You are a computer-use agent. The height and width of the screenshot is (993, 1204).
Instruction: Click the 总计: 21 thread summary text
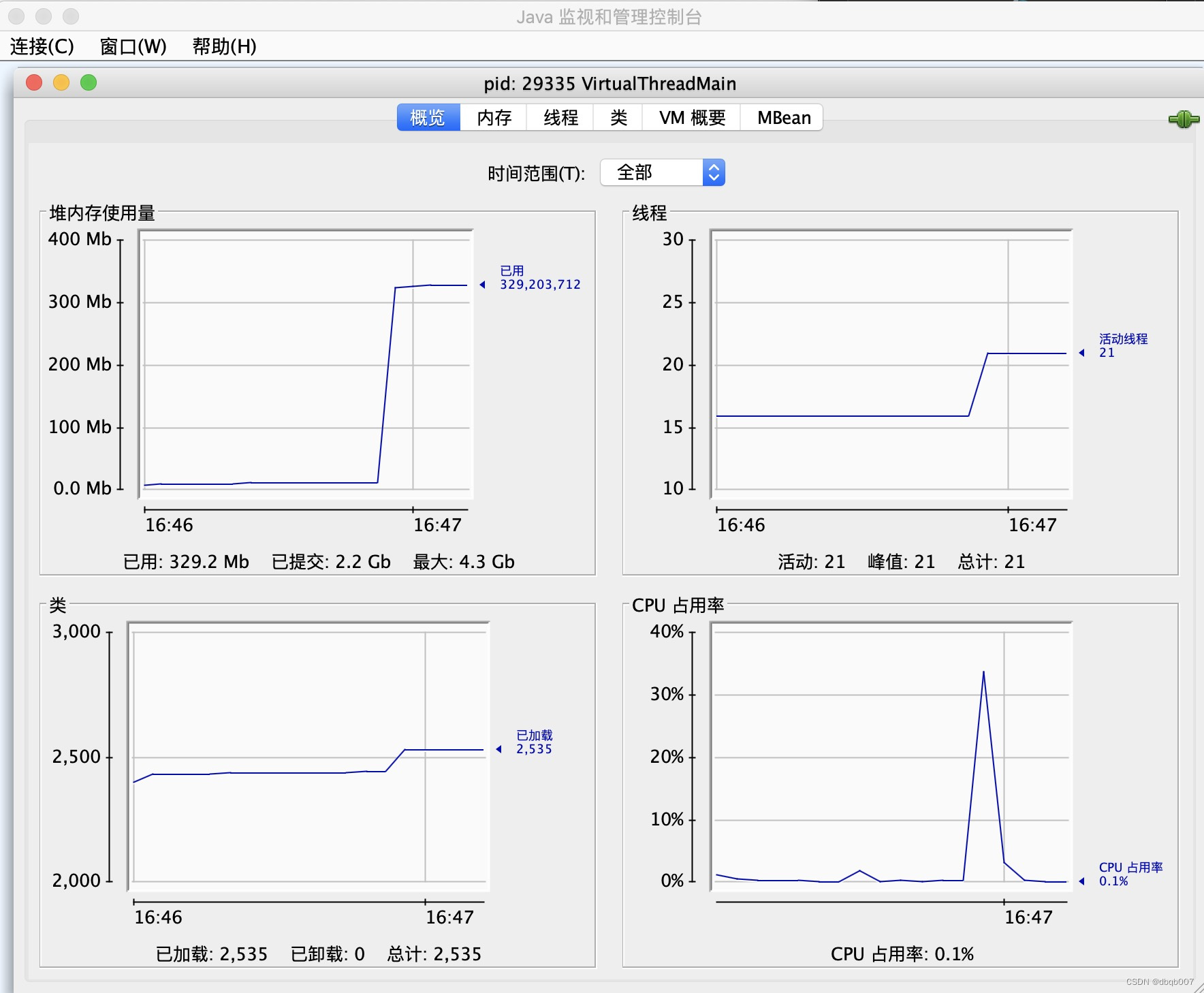click(992, 562)
